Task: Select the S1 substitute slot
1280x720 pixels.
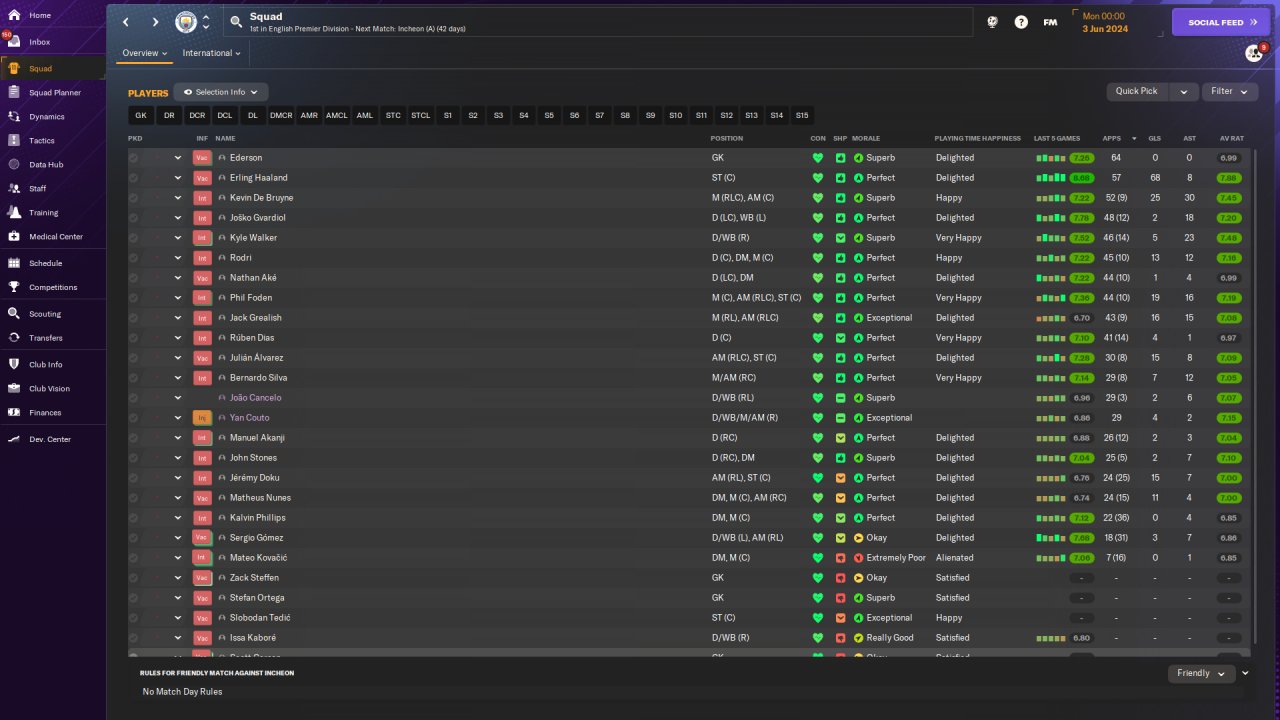Action: click(x=448, y=115)
